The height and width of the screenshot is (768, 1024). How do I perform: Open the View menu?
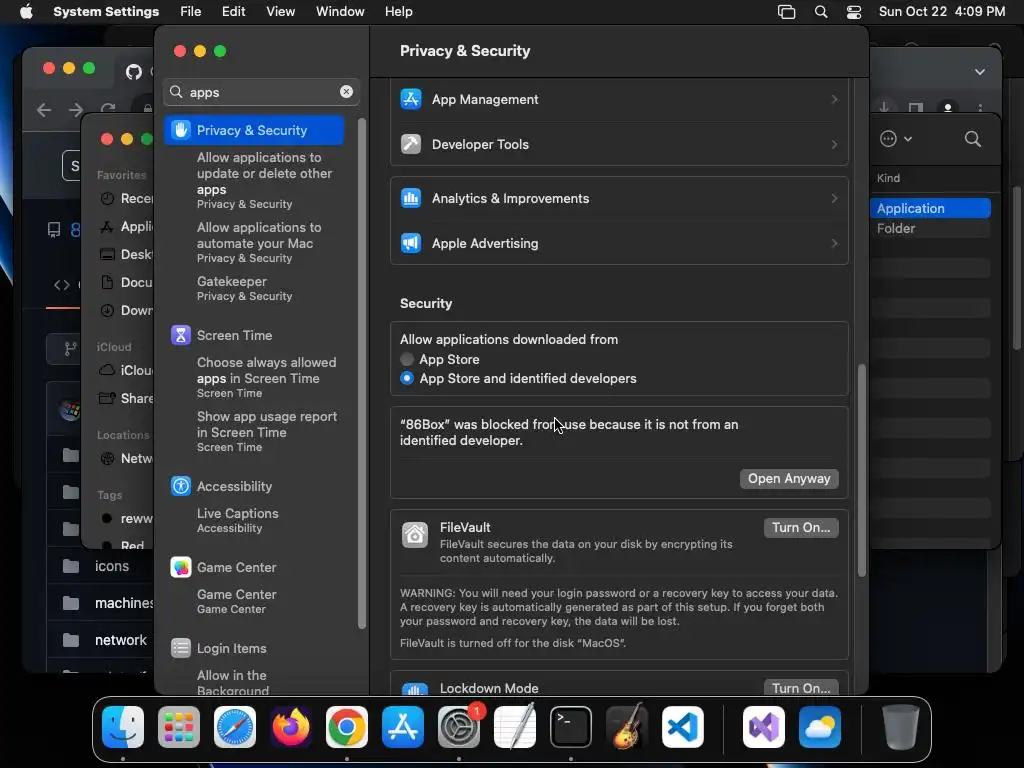(281, 12)
